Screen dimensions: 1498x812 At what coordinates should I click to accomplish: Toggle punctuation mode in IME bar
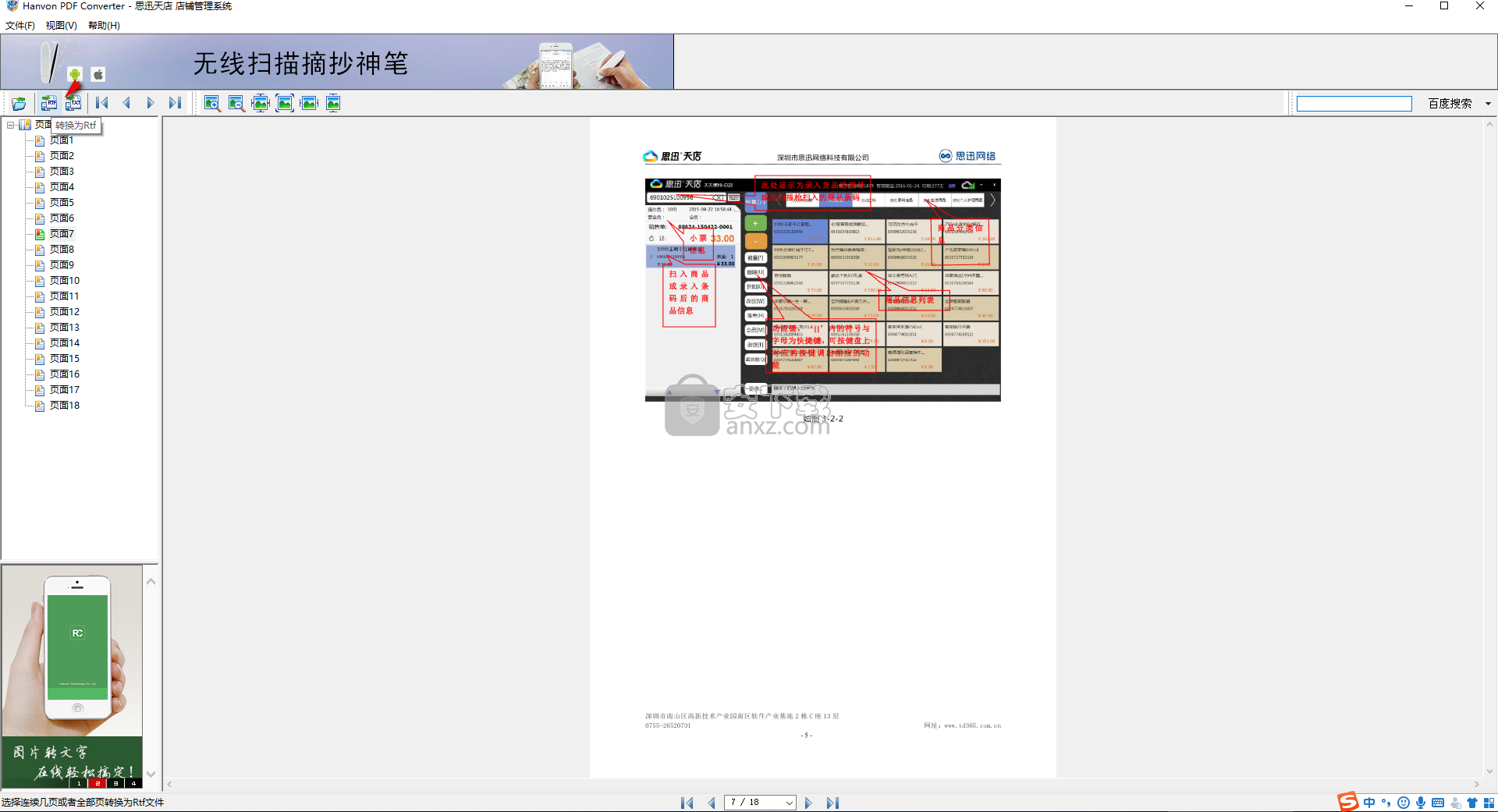click(x=1386, y=803)
